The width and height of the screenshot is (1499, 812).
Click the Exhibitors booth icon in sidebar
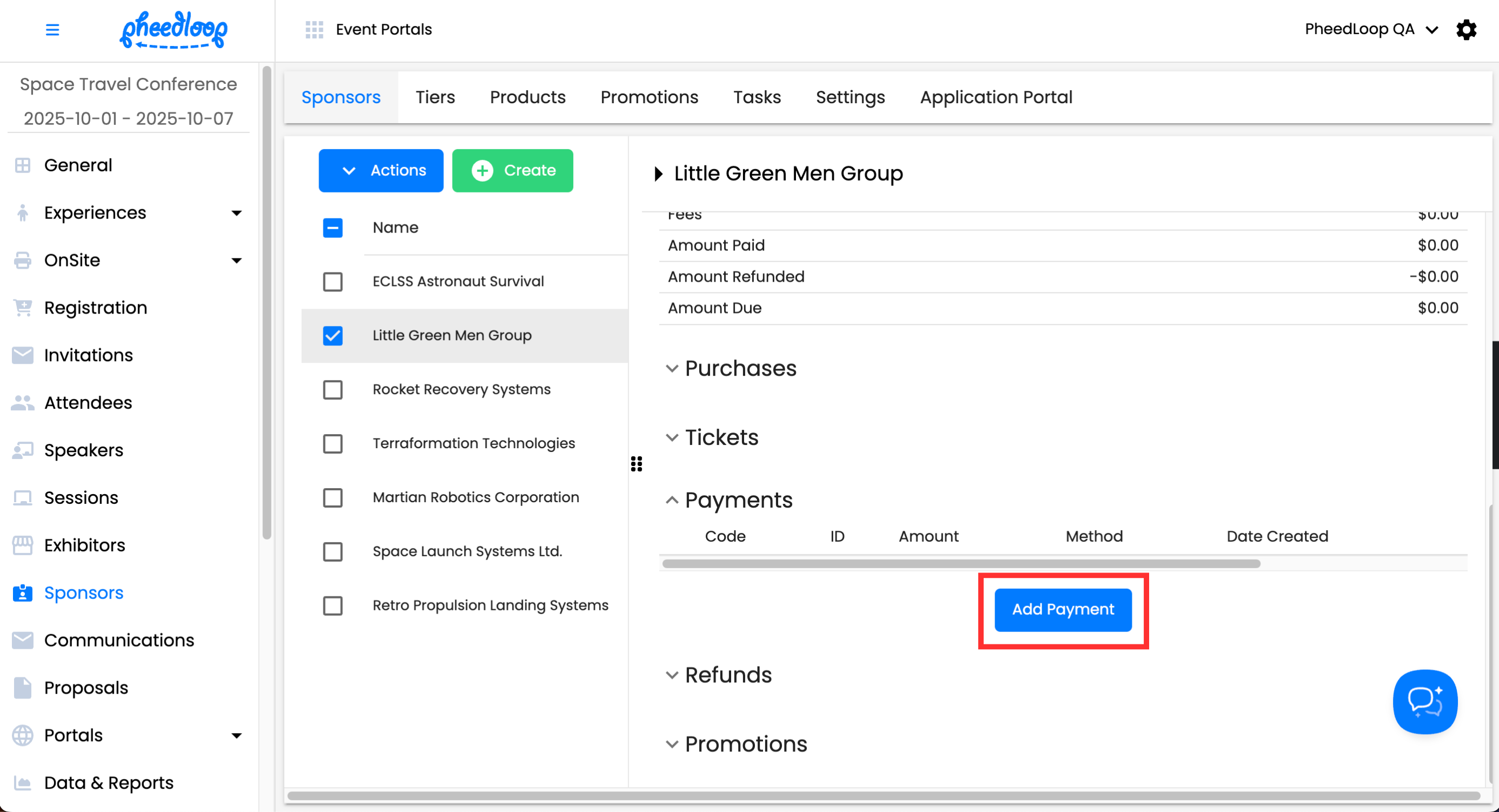[22, 545]
